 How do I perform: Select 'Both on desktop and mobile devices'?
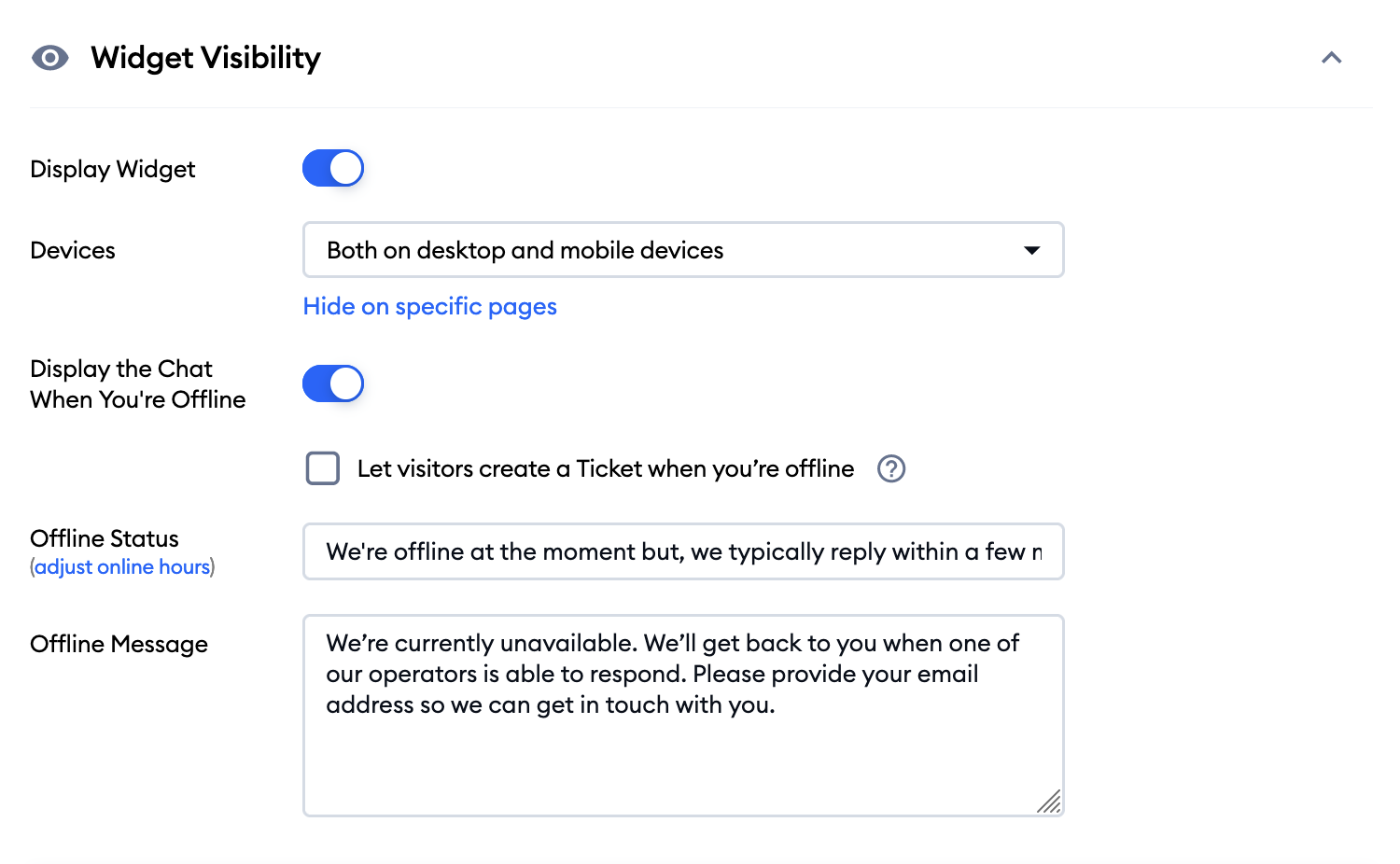point(525,250)
